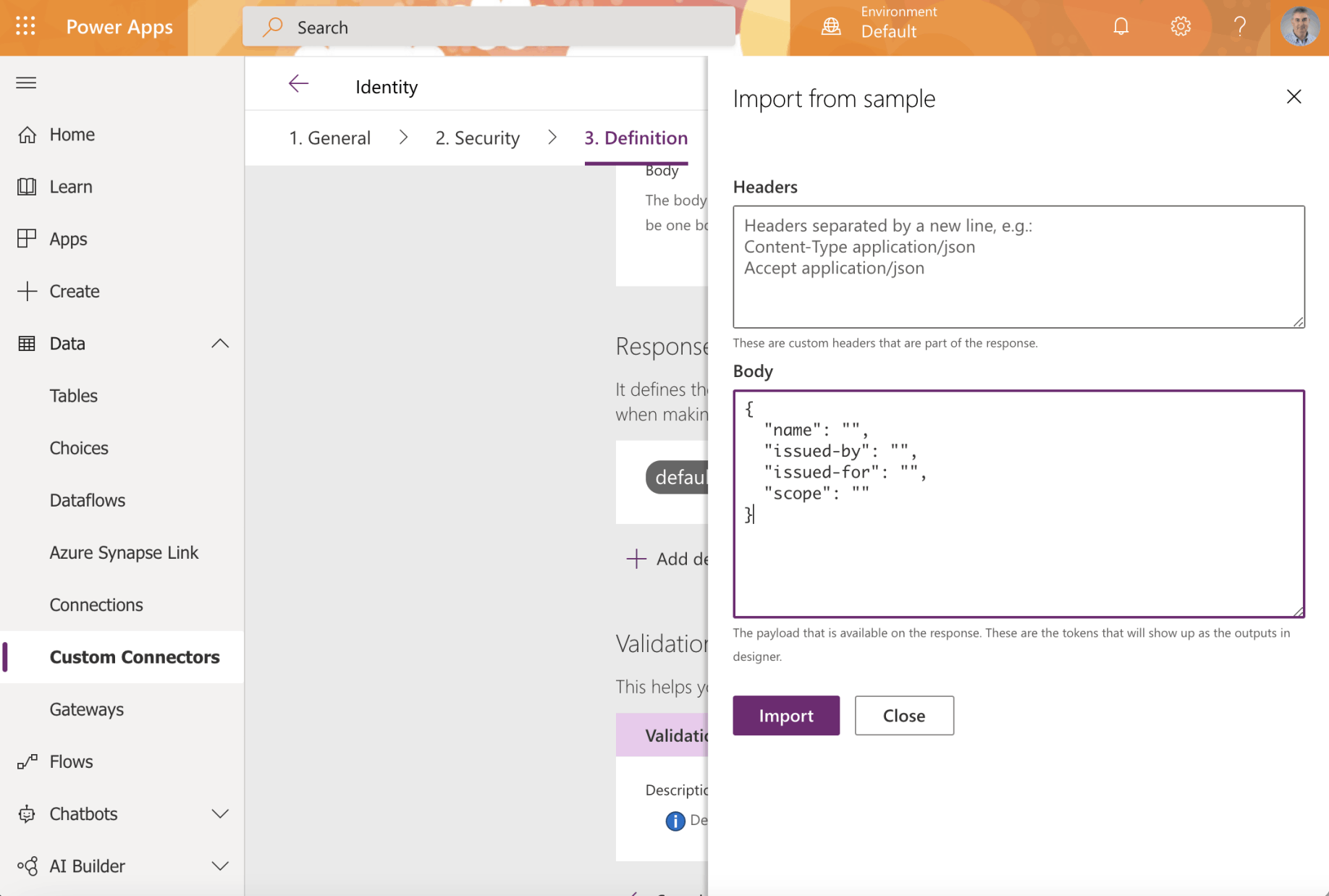Open the user account avatar
Screen dimensions: 1329x896
1299,27
